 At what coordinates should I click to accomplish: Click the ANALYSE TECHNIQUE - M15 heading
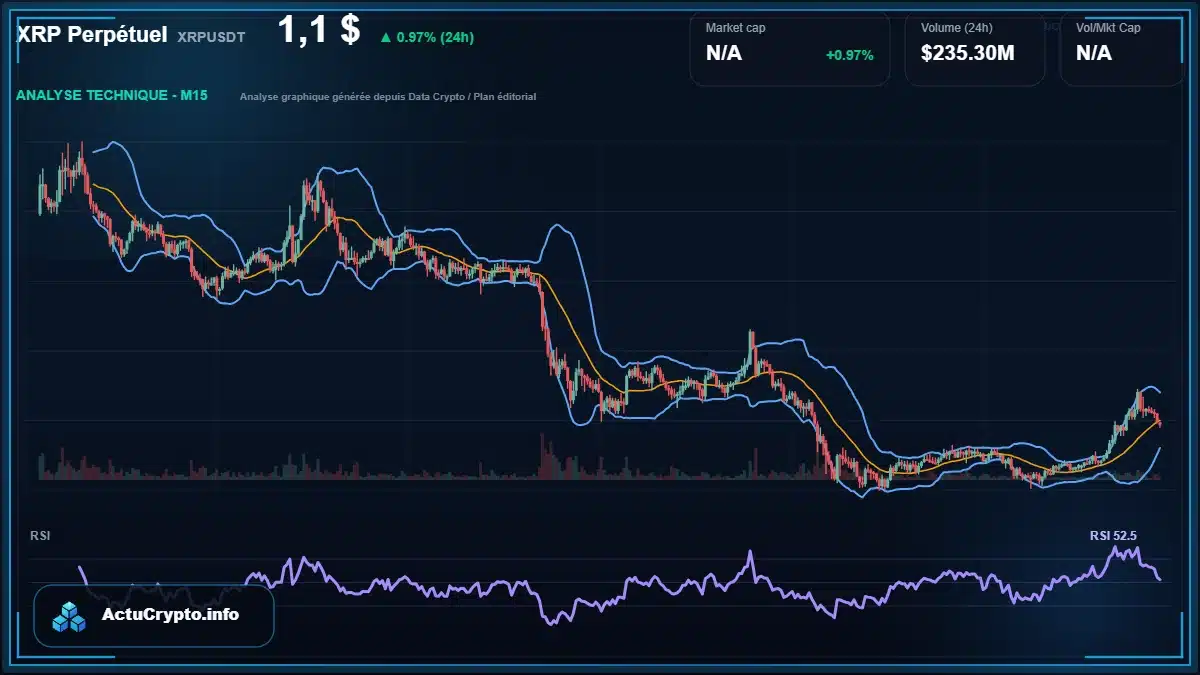pos(111,96)
